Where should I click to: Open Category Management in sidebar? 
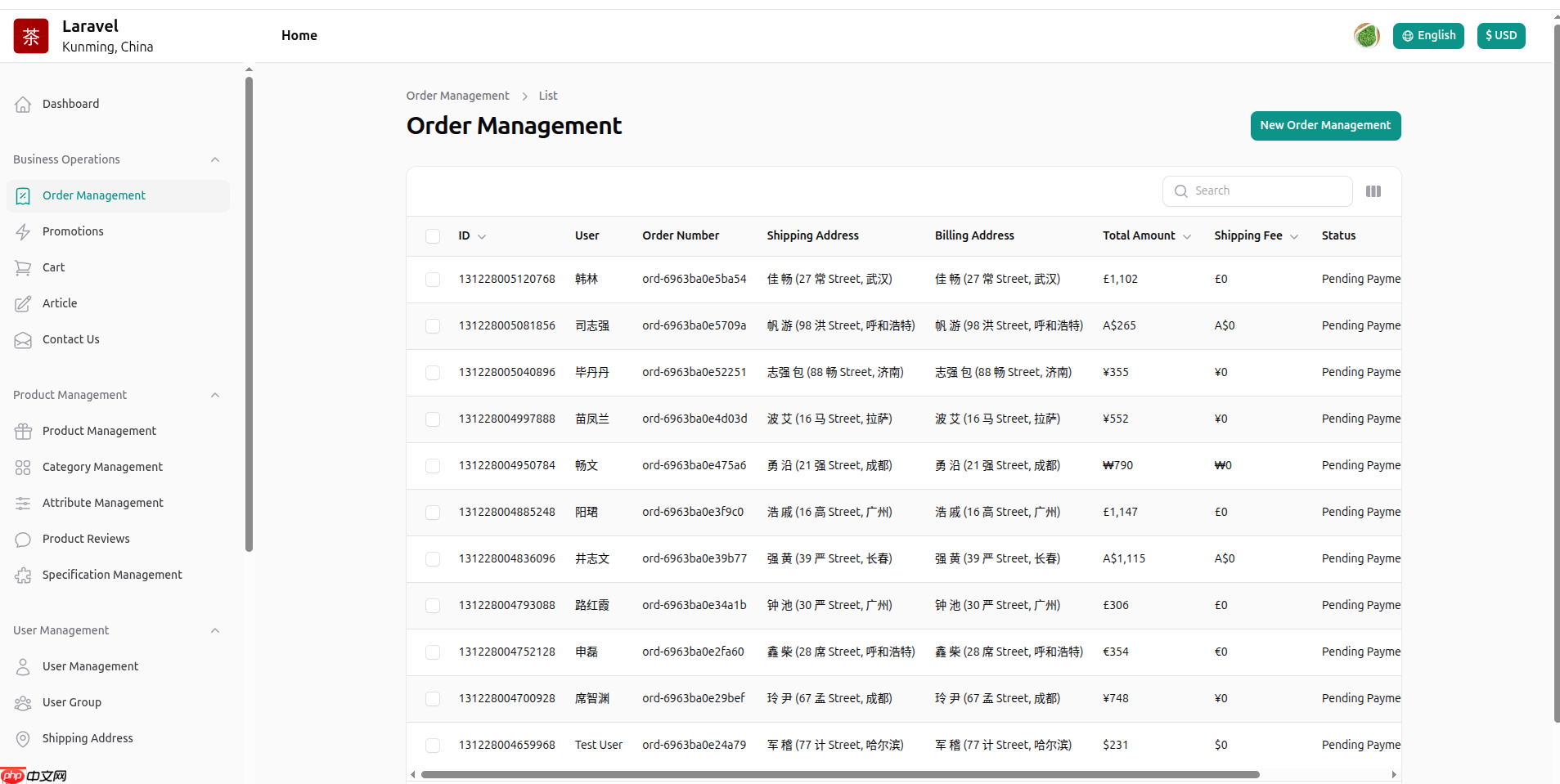102,467
